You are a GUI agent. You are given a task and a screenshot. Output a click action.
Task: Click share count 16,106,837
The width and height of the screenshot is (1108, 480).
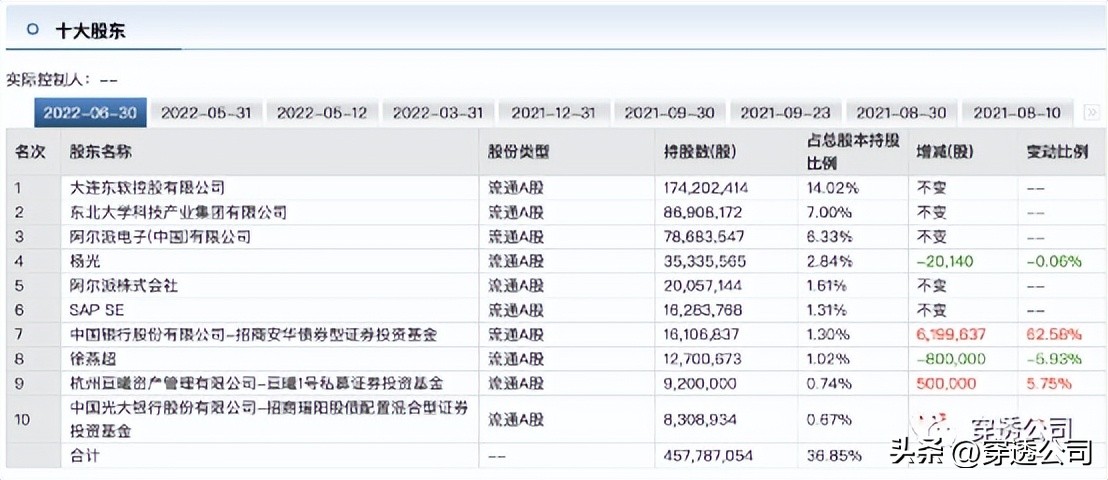[701, 334]
